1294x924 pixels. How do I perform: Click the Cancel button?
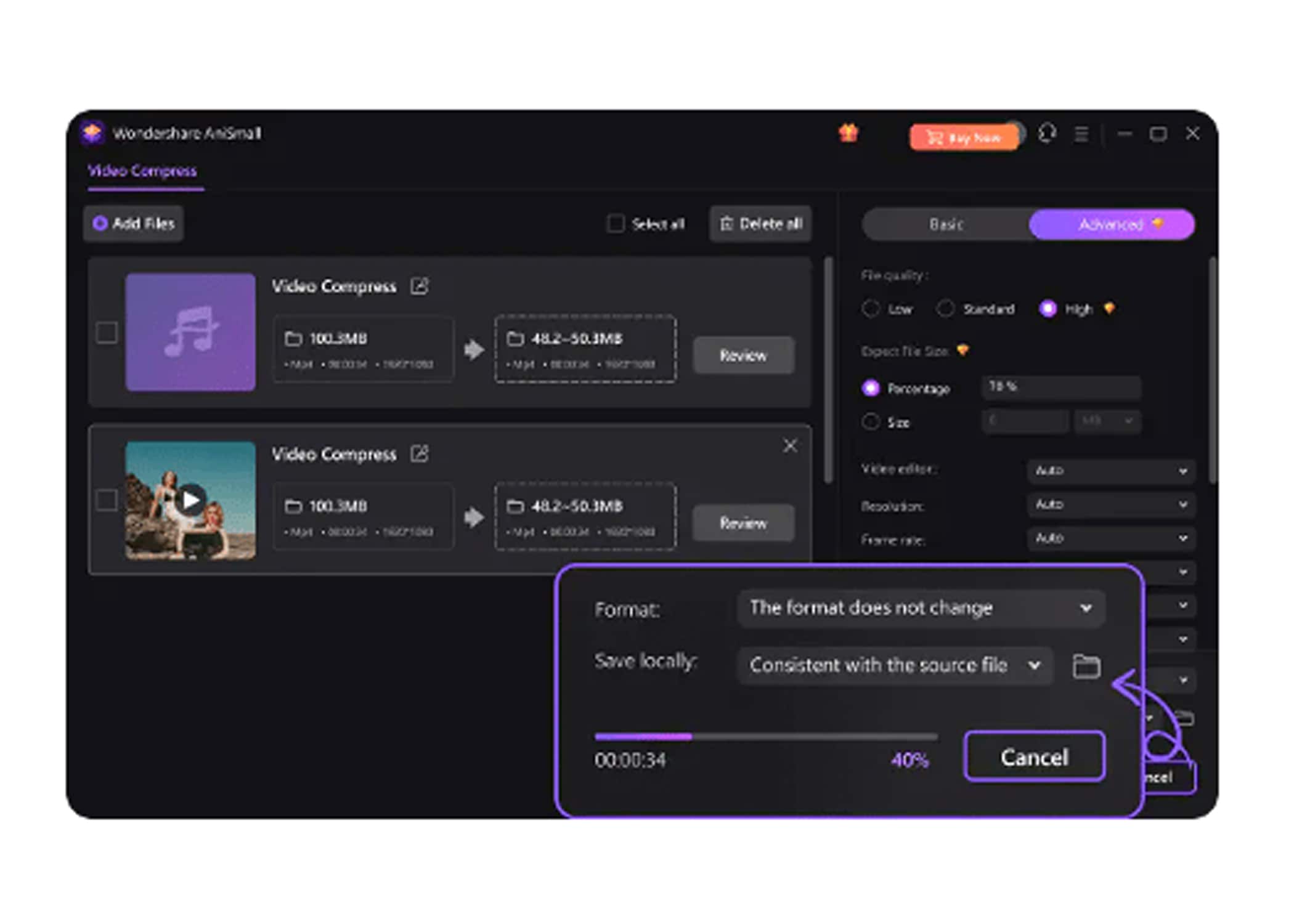pos(1034,756)
